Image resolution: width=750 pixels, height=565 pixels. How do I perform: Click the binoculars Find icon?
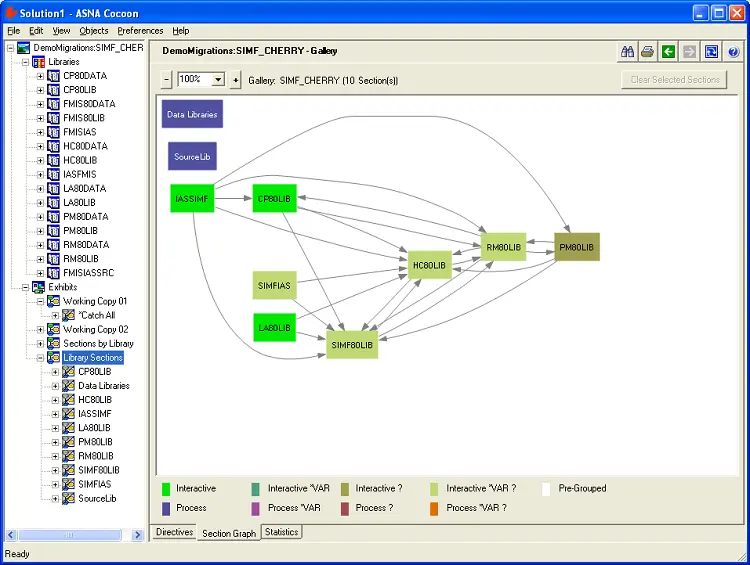pos(629,52)
